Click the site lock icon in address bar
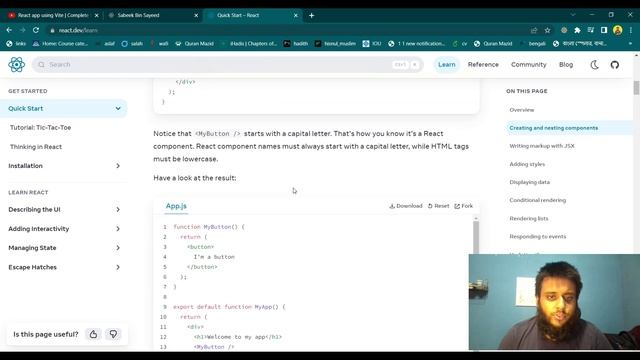The width and height of the screenshot is (640, 360). click(x=52, y=30)
